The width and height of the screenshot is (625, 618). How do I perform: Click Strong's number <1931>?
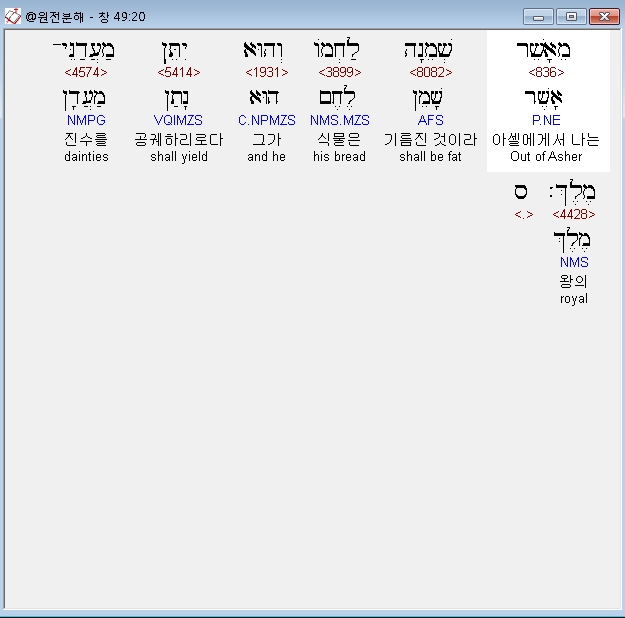point(267,73)
